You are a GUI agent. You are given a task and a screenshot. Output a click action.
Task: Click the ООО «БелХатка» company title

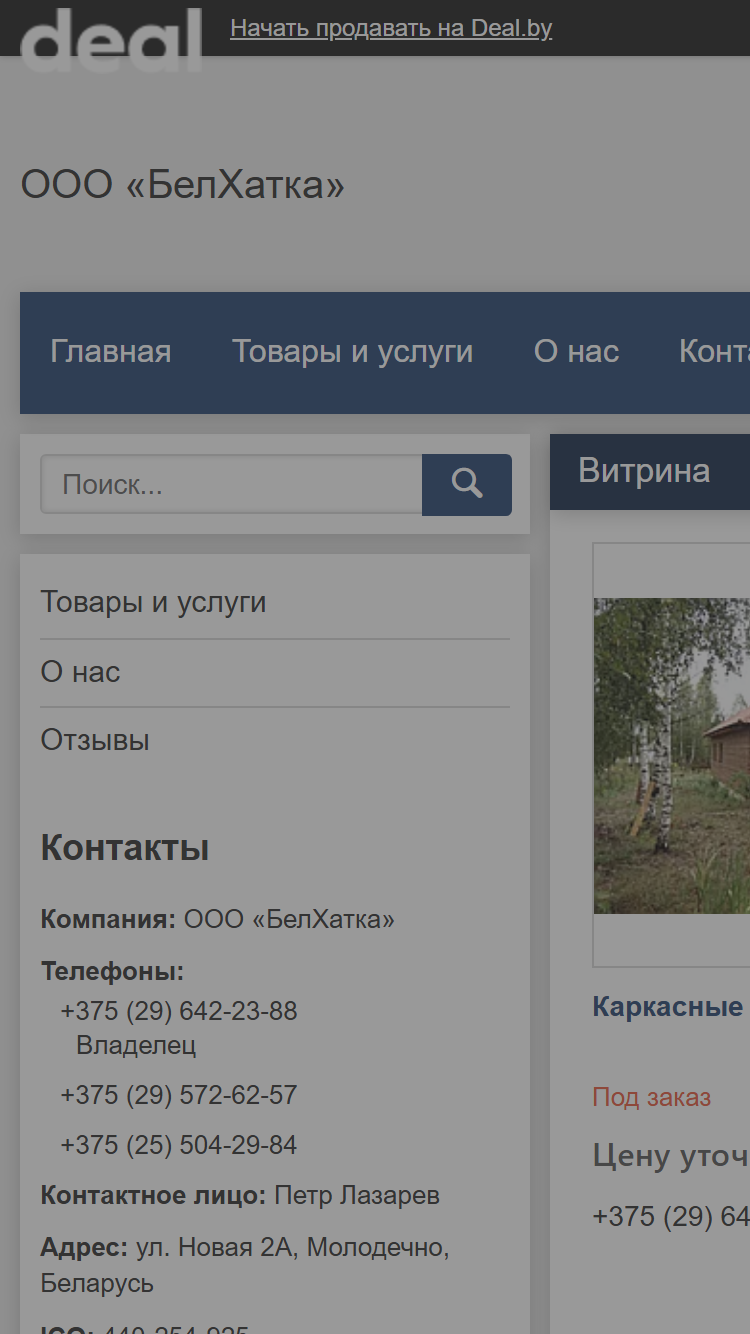pyautogui.click(x=183, y=185)
